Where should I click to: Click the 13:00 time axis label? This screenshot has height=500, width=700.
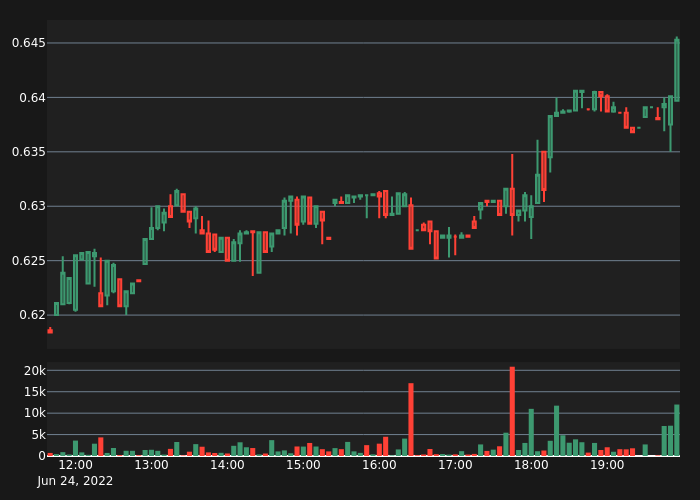click(152, 465)
